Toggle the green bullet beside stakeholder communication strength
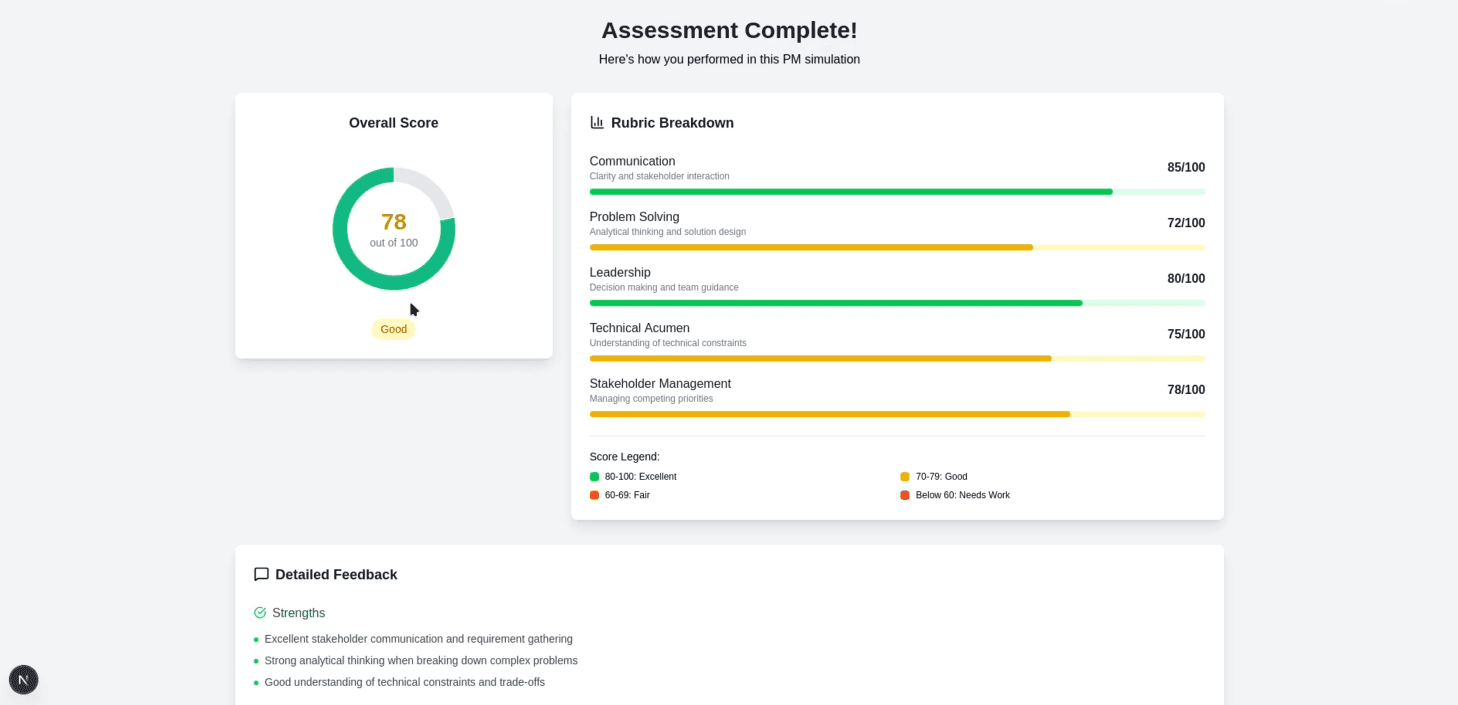Viewport: 1458px width, 705px height. pyautogui.click(x=254, y=639)
